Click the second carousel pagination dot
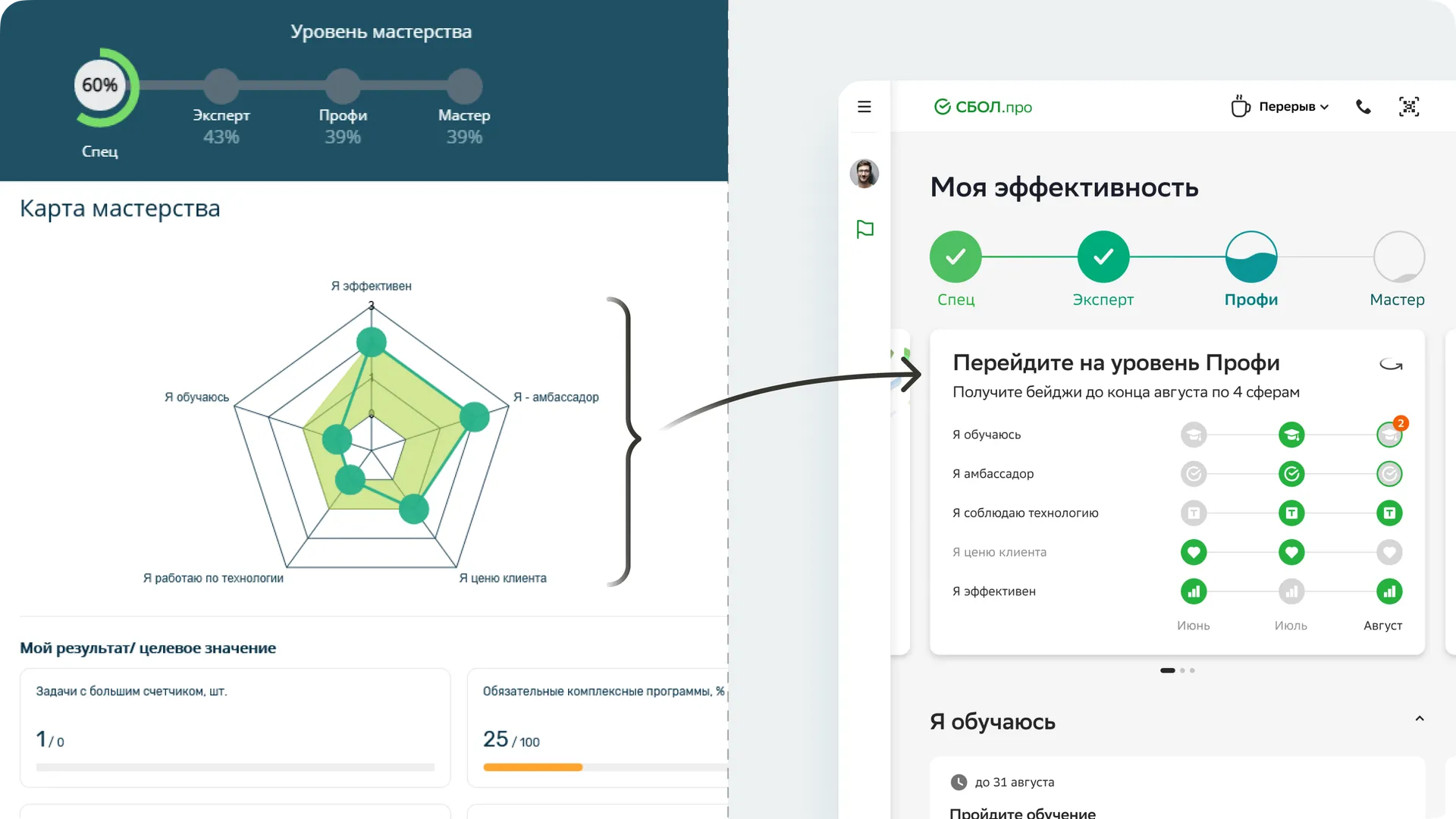 [x=1182, y=670]
